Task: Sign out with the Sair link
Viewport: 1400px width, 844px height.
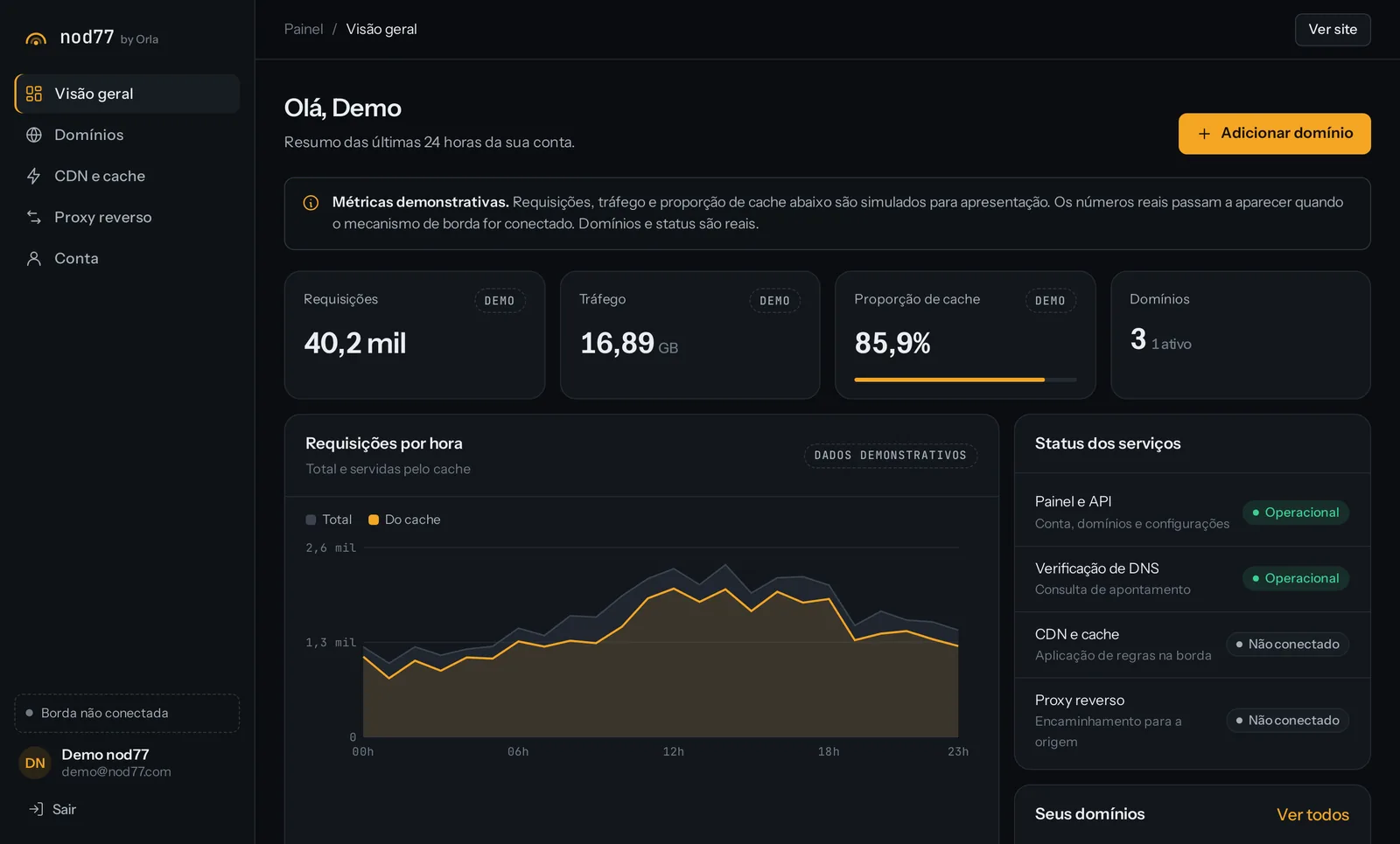Action: coord(52,809)
